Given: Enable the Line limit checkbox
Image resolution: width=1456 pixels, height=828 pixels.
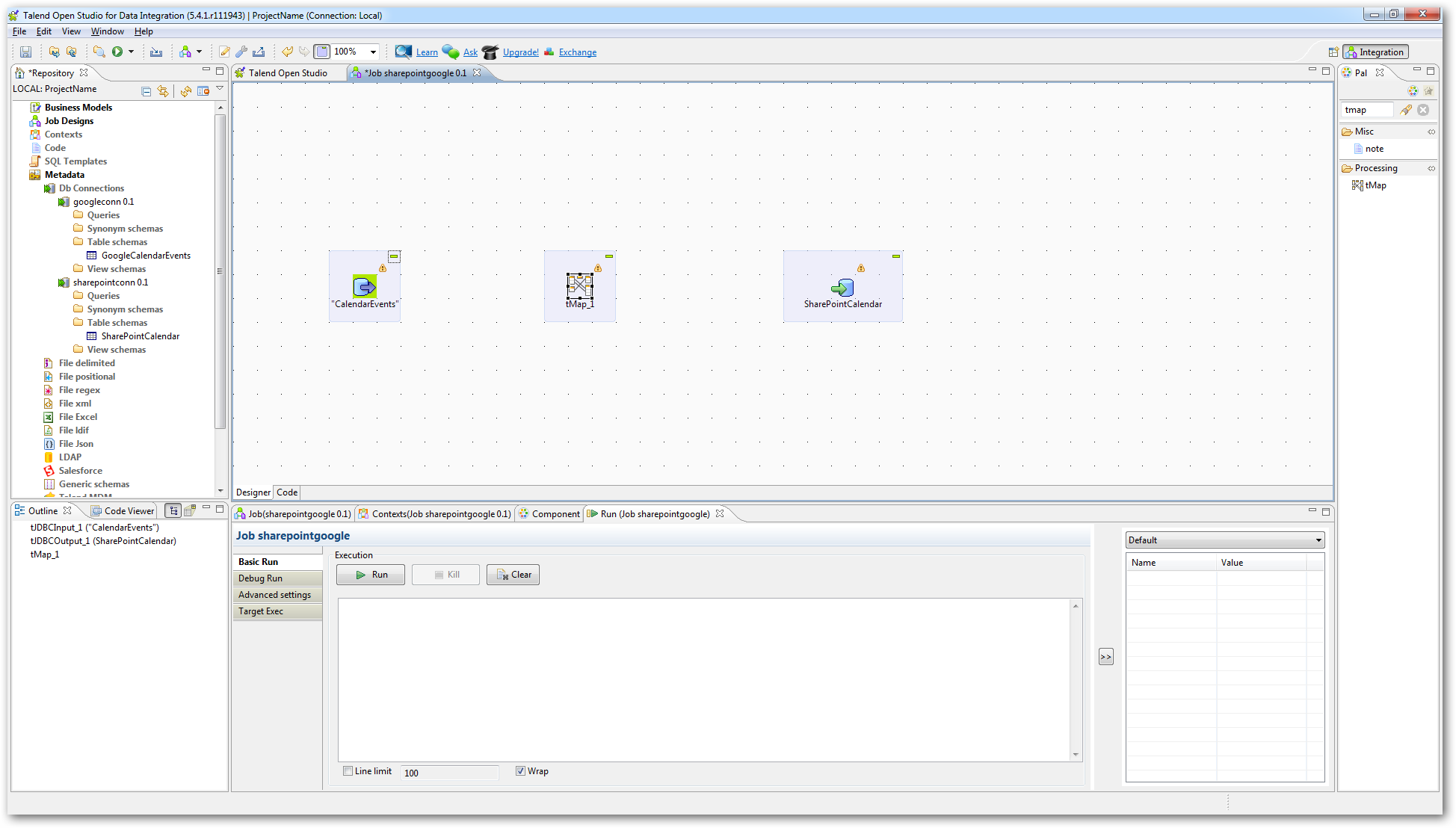Looking at the screenshot, I should click(x=348, y=771).
